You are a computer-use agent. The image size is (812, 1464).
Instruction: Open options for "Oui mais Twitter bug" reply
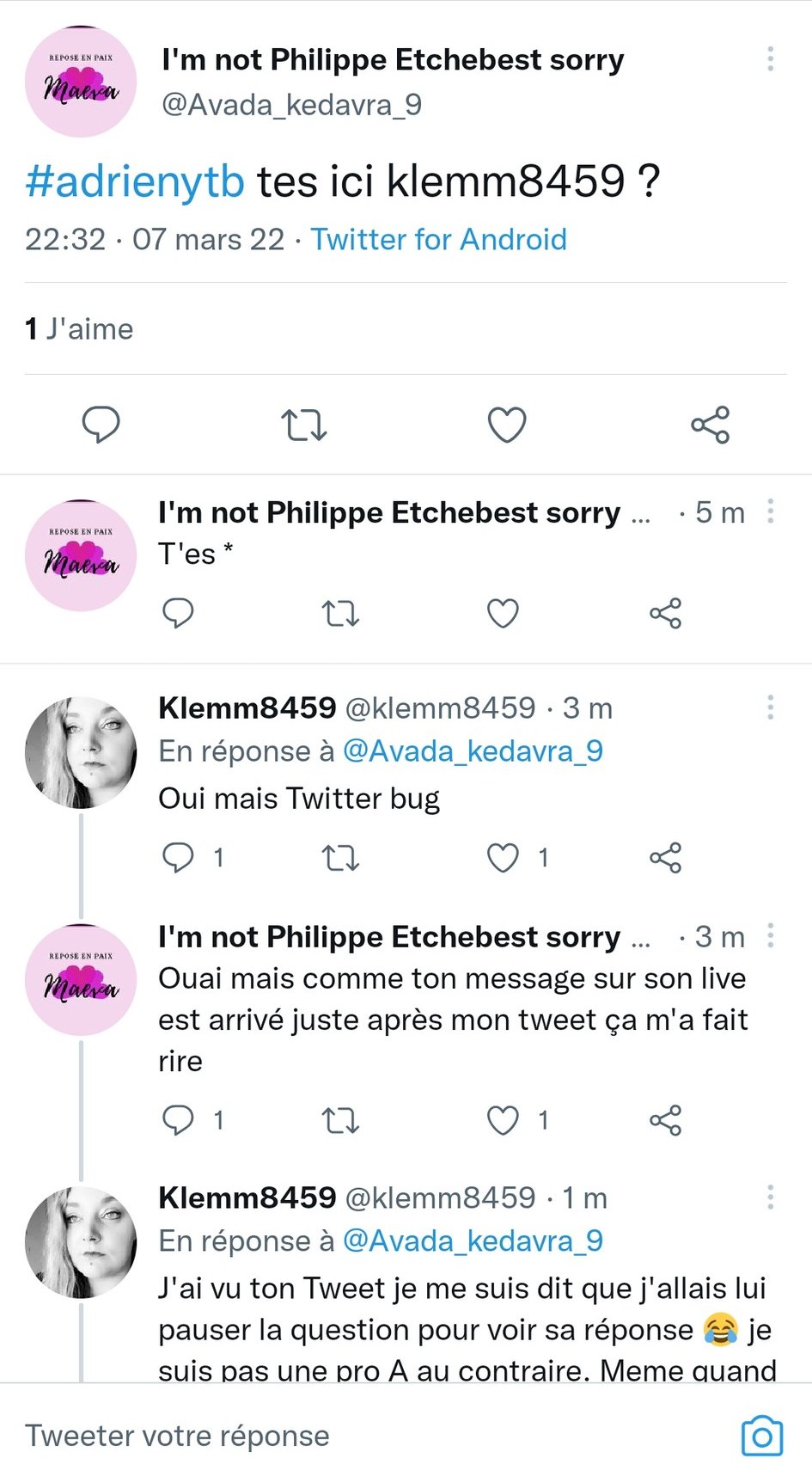pos(770,707)
